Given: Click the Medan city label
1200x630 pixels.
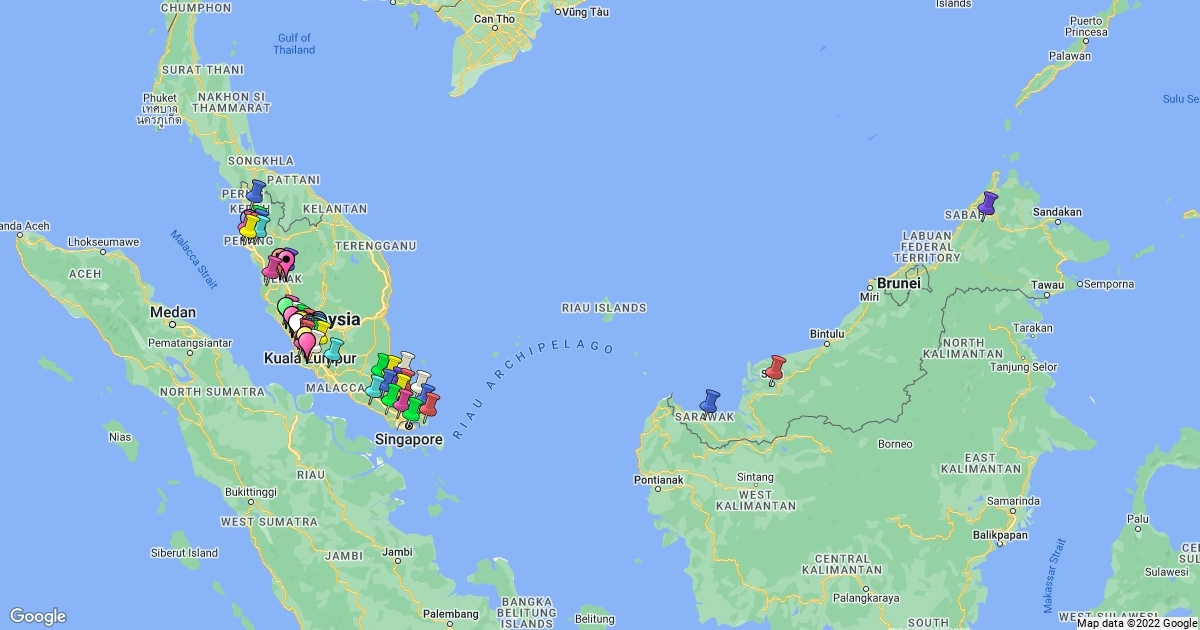Looking at the screenshot, I should (x=173, y=312).
